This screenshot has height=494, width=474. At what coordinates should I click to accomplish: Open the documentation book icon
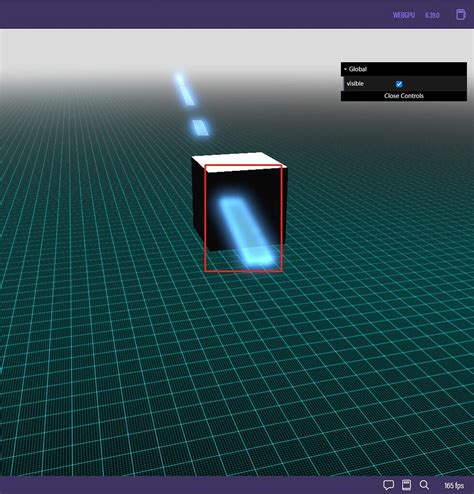tap(406, 485)
